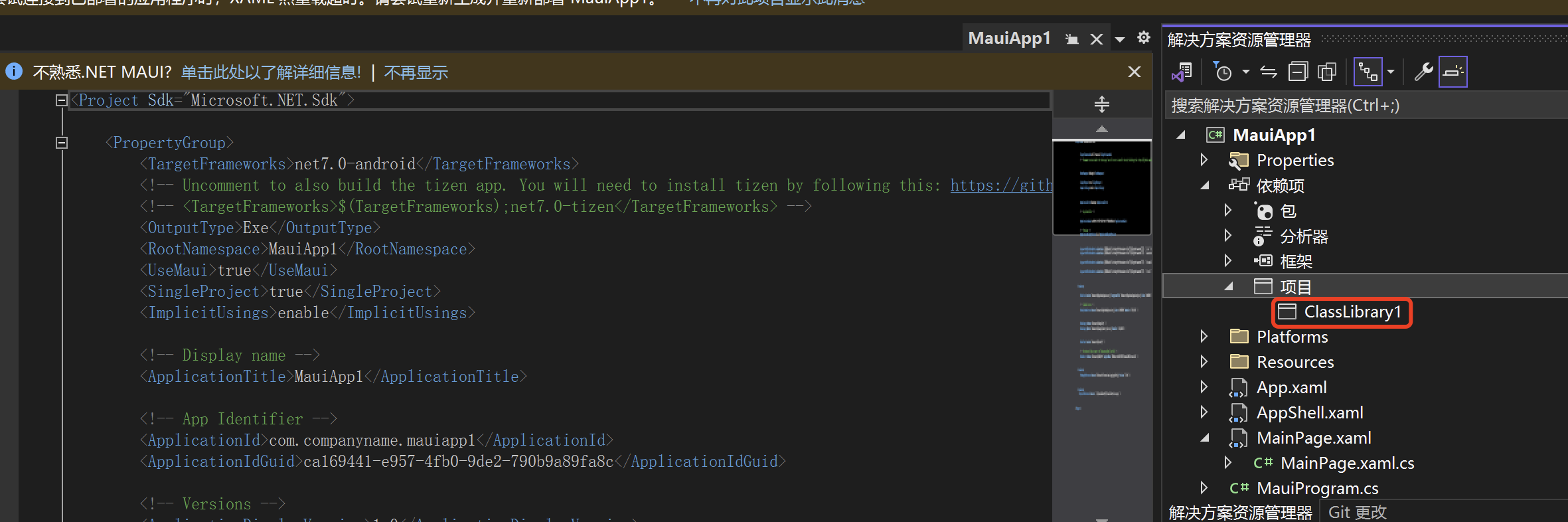
Task: Collapse the 依赖项 dependencies node
Action: (1205, 185)
